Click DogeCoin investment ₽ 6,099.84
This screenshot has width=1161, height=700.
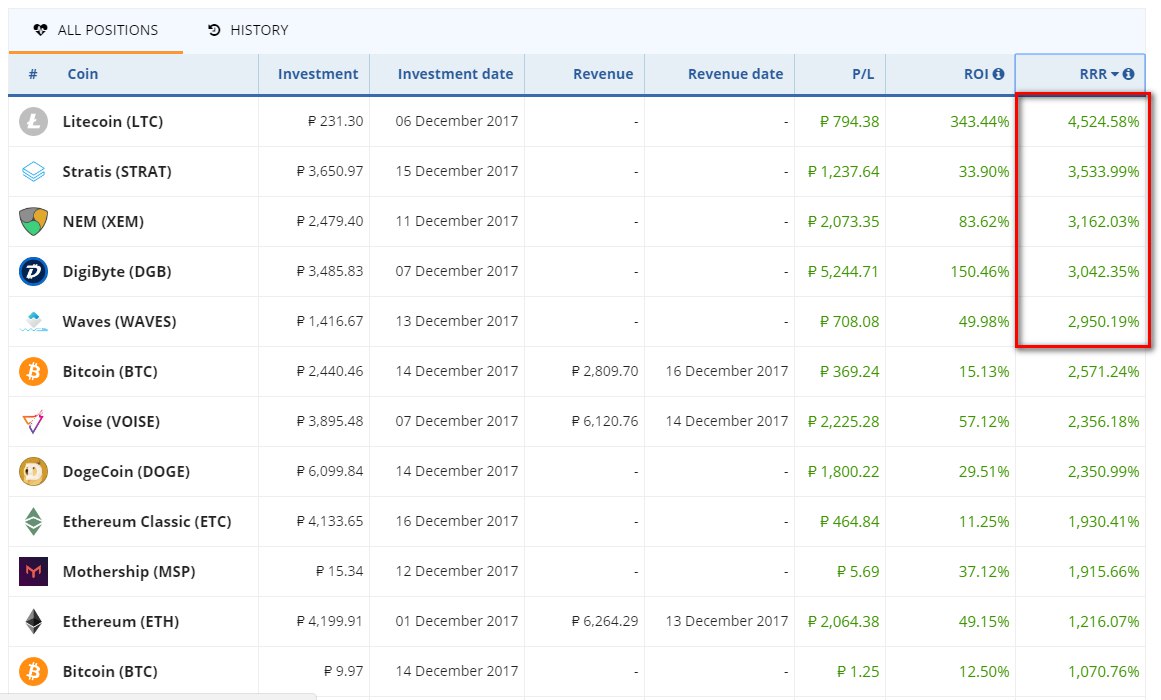[x=329, y=472]
